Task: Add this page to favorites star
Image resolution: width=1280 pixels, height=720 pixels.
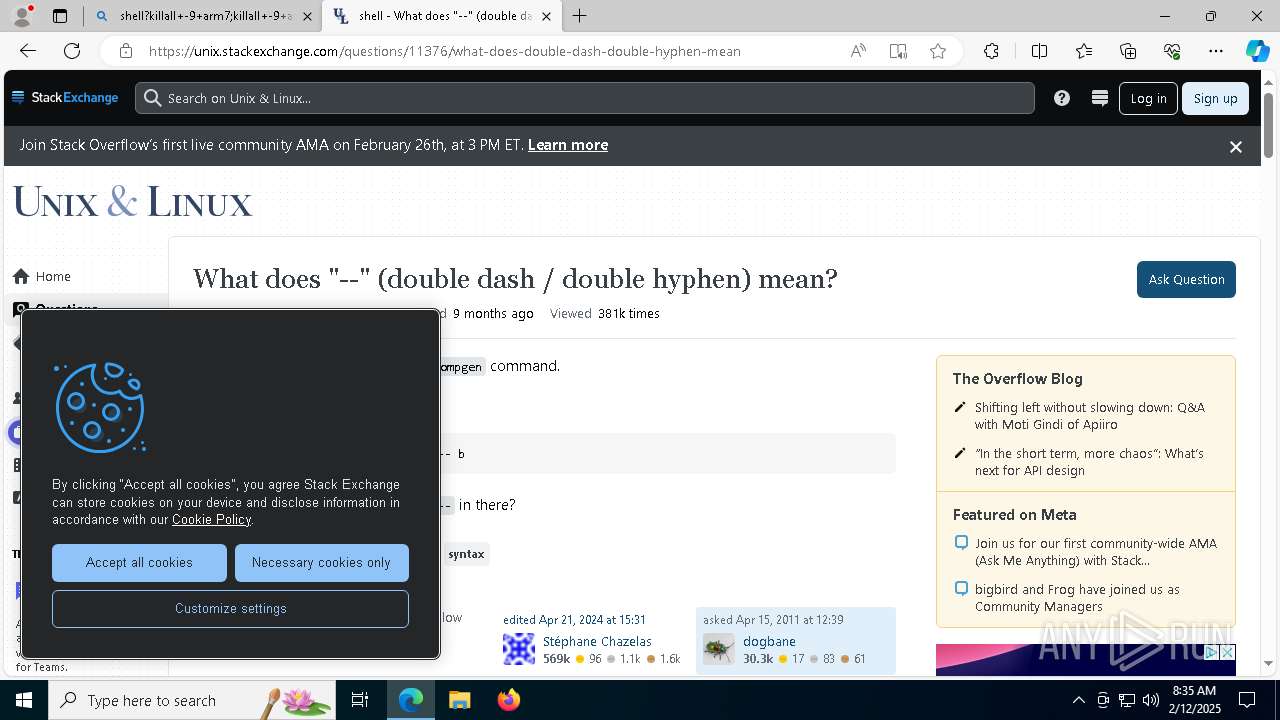Action: 938,51
